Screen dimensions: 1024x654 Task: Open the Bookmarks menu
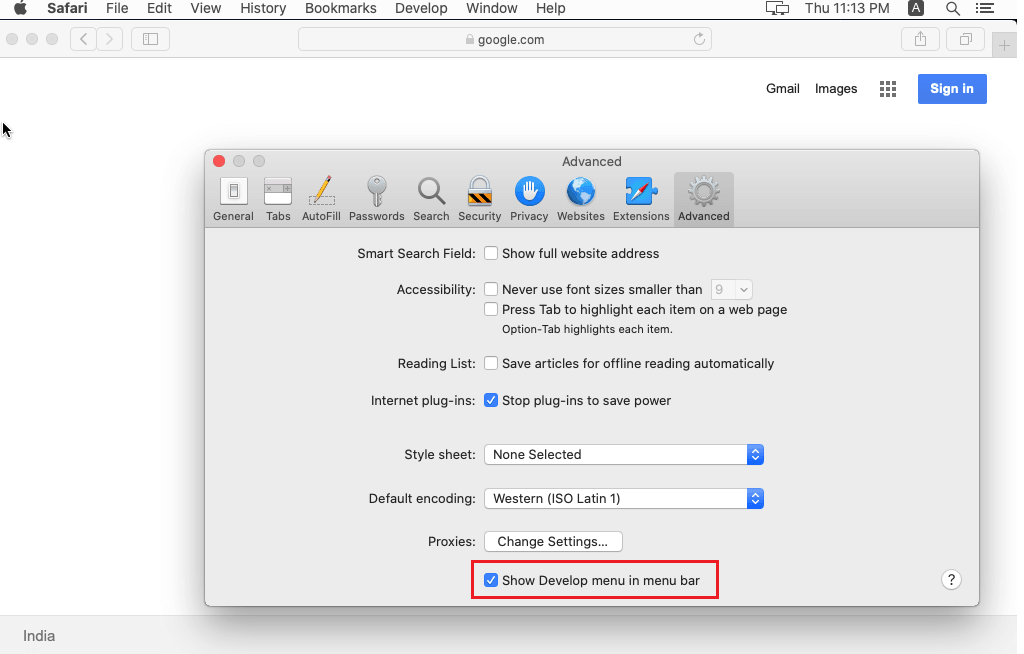pos(341,8)
